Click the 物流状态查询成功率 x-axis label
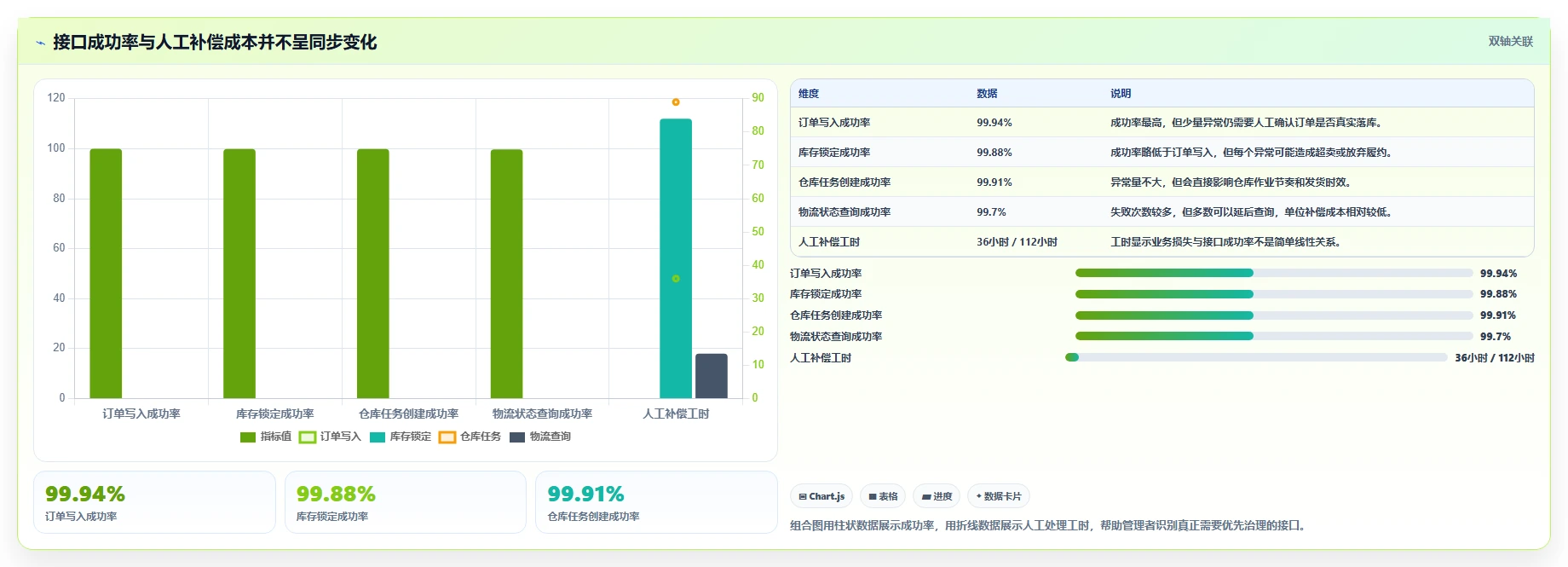 pyautogui.click(x=542, y=414)
